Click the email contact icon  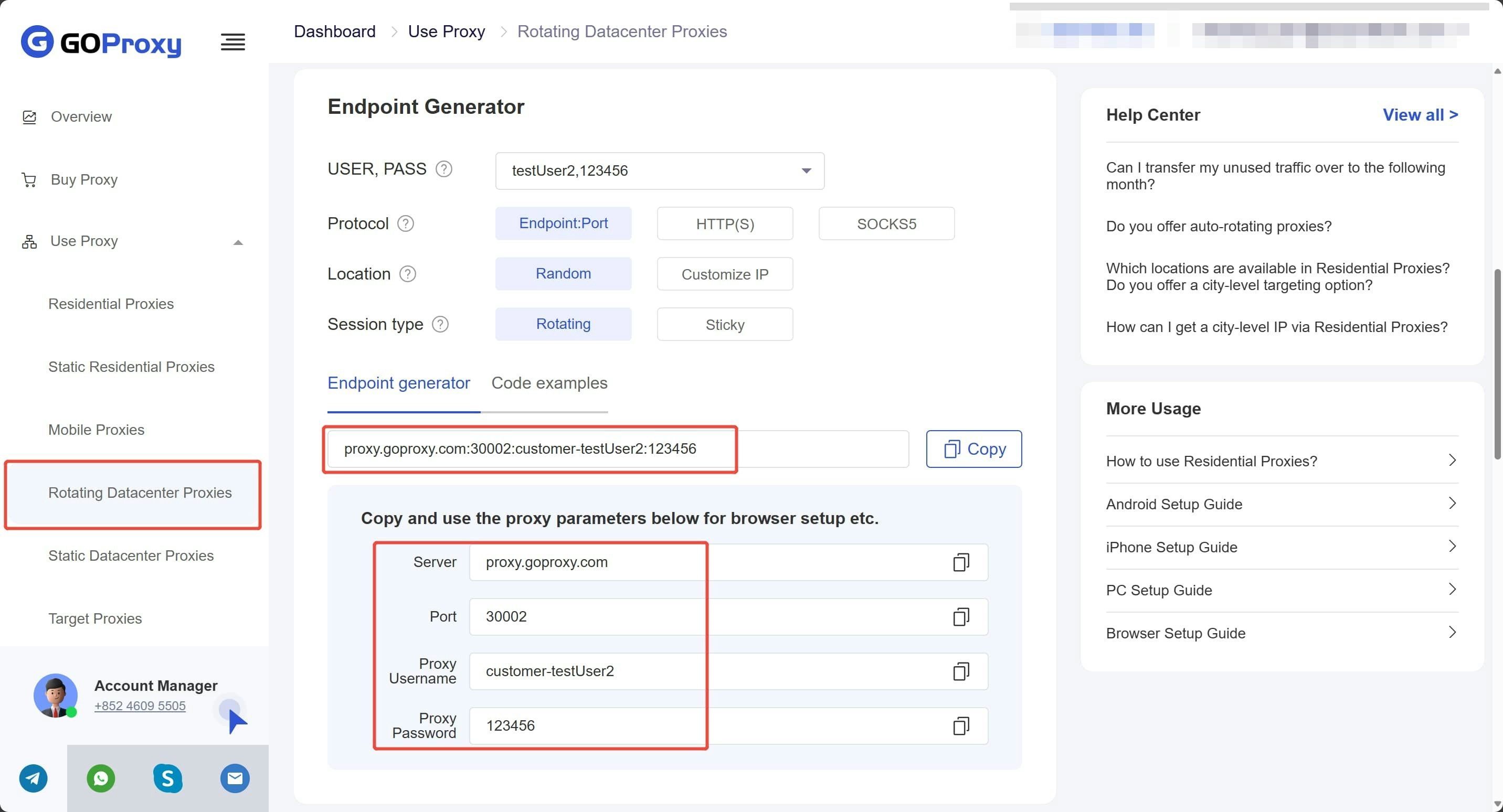(235, 778)
